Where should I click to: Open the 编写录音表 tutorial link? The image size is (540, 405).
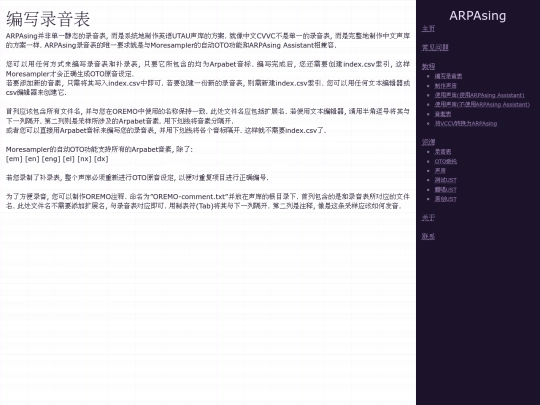448,76
